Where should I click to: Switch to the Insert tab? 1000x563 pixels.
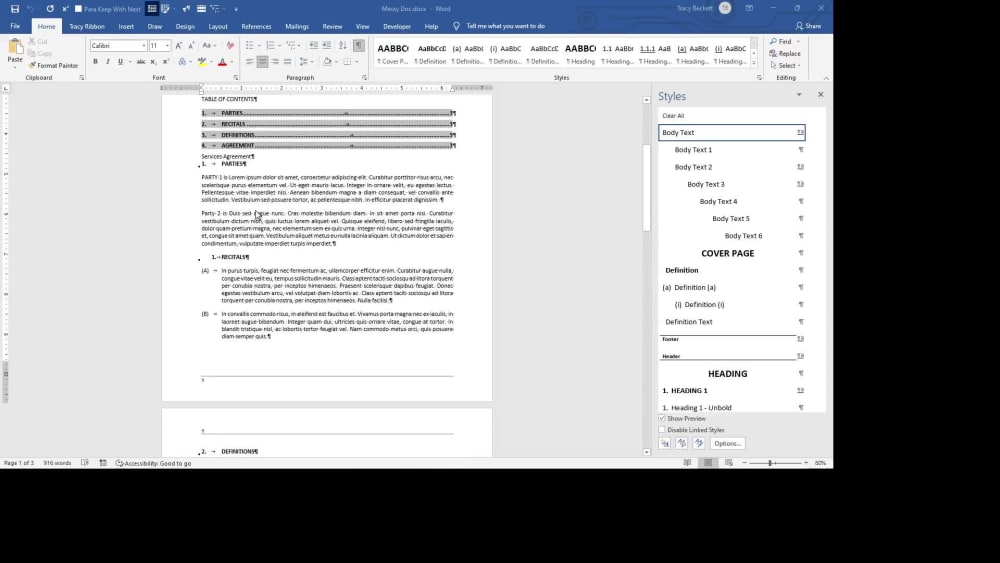coord(126,26)
